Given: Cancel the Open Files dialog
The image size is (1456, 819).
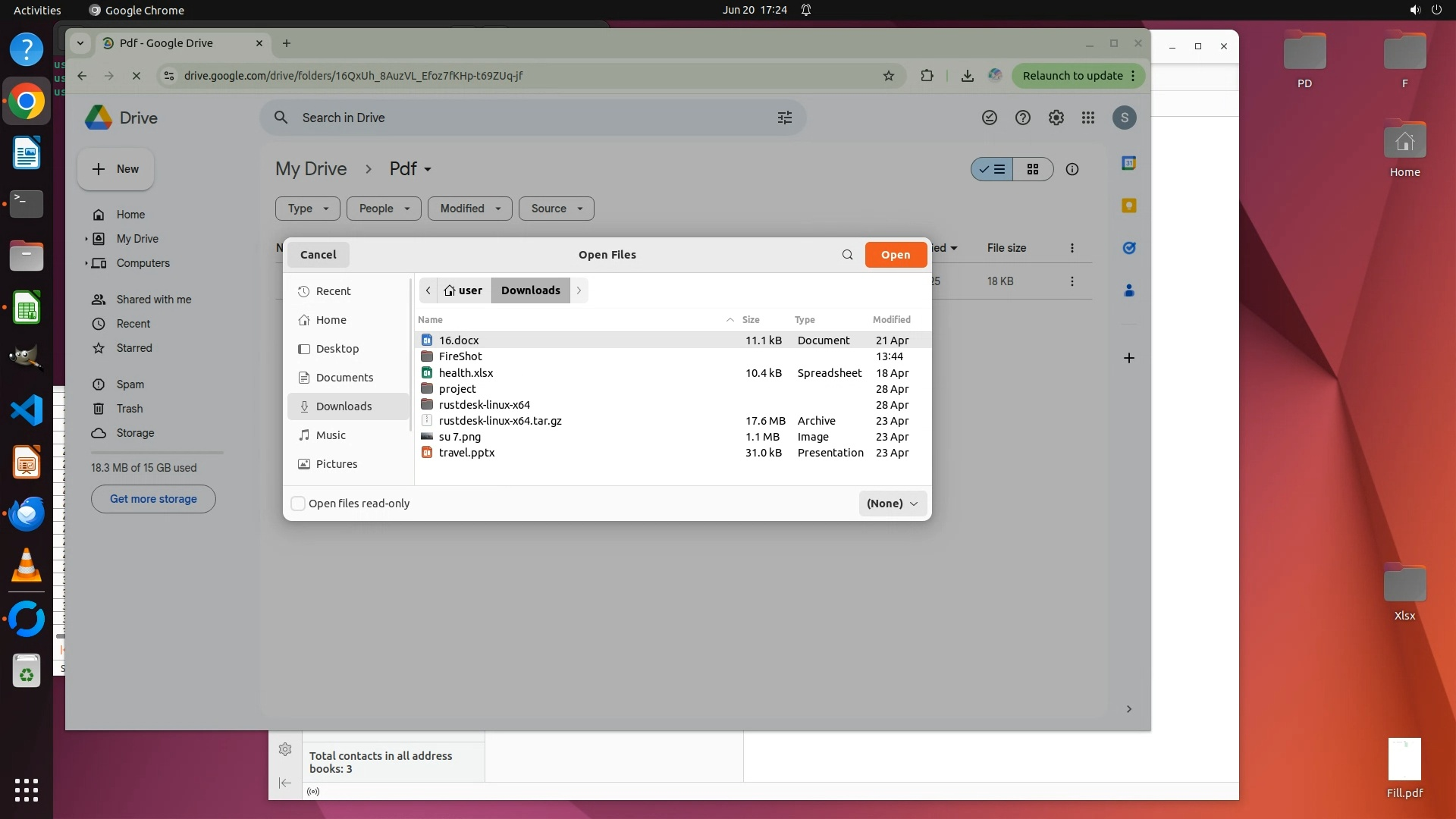Looking at the screenshot, I should (318, 255).
